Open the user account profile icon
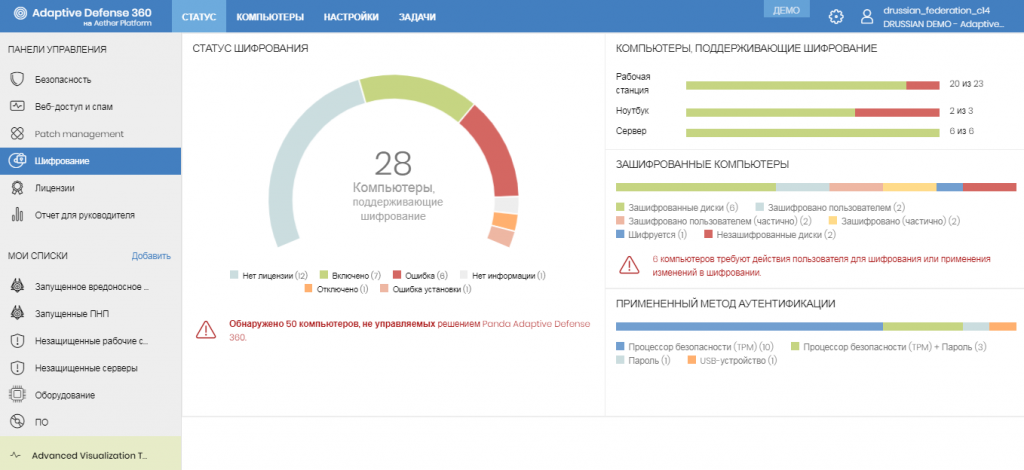 tap(867, 17)
